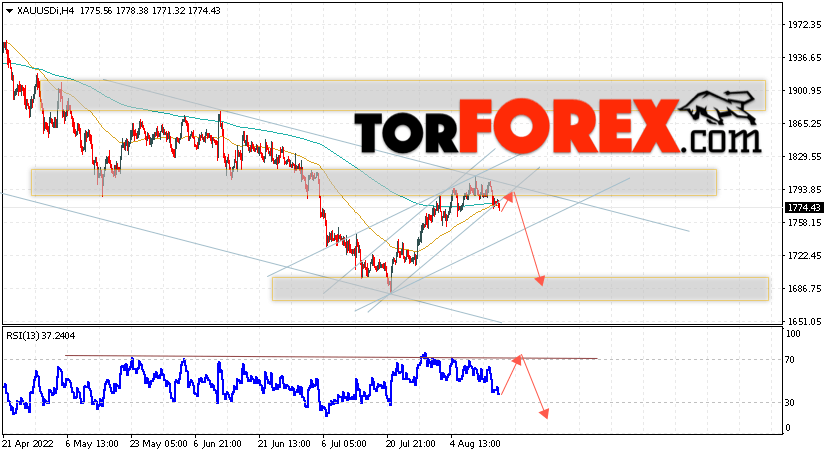Select the date label 21 Apr 2022
828x455 pixels.
pyautogui.click(x=28, y=444)
